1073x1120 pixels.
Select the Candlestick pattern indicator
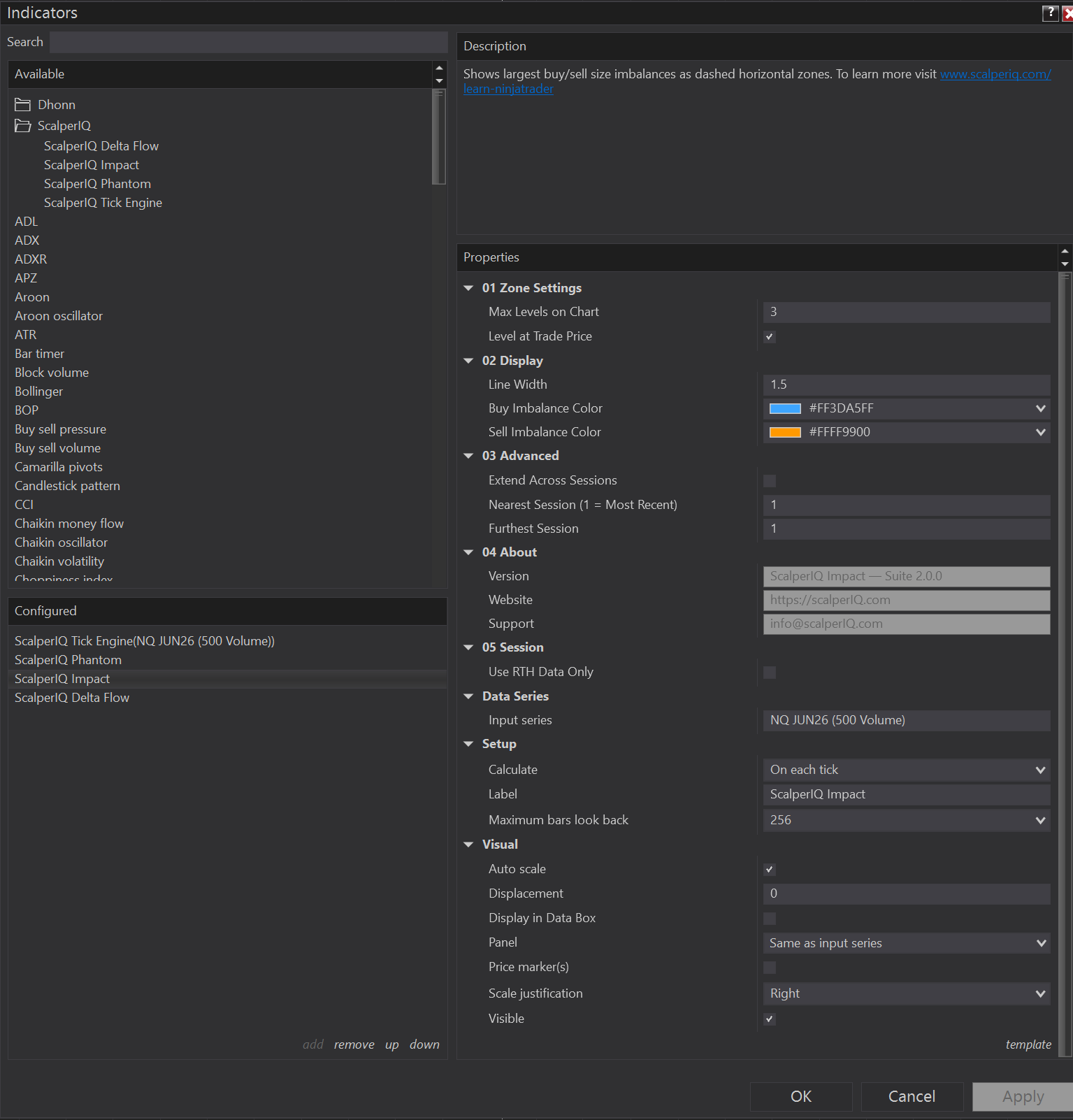(67, 486)
